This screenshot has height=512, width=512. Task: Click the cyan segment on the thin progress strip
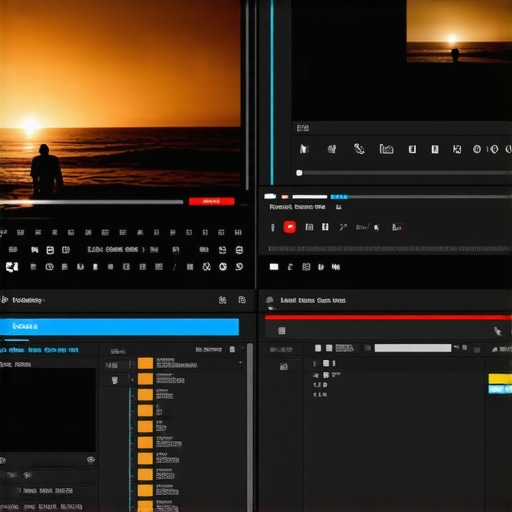(x=339, y=197)
